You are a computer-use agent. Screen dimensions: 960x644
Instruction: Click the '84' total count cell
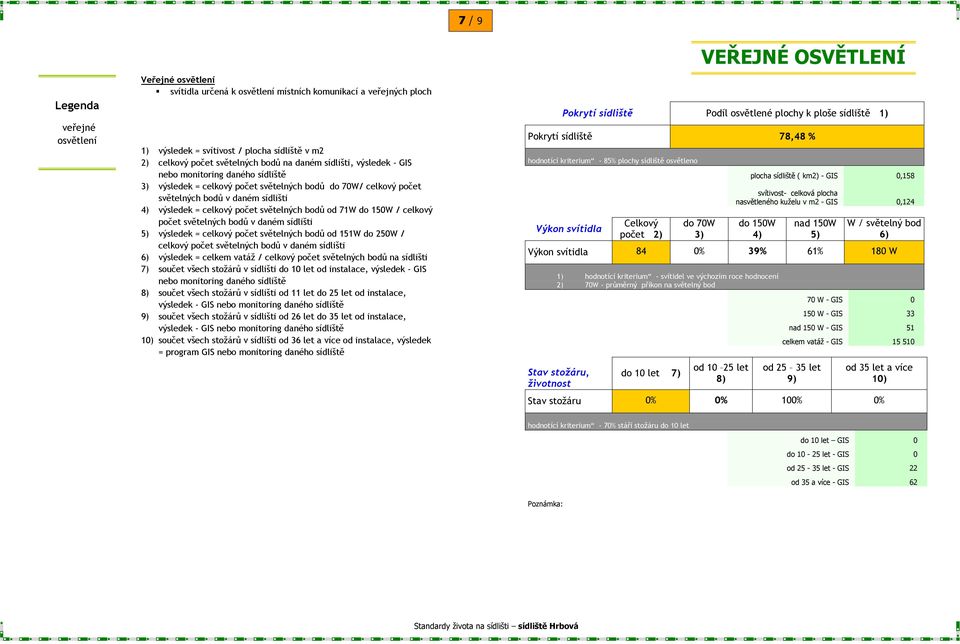pos(641,252)
